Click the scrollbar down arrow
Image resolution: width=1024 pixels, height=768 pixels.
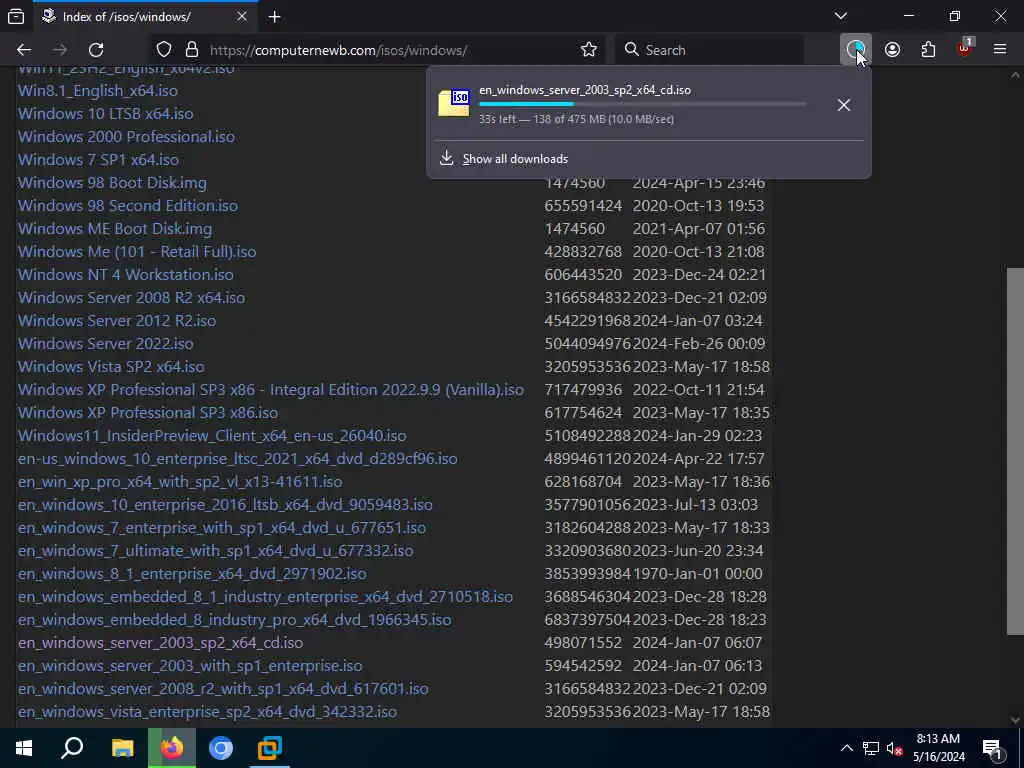(x=1015, y=720)
